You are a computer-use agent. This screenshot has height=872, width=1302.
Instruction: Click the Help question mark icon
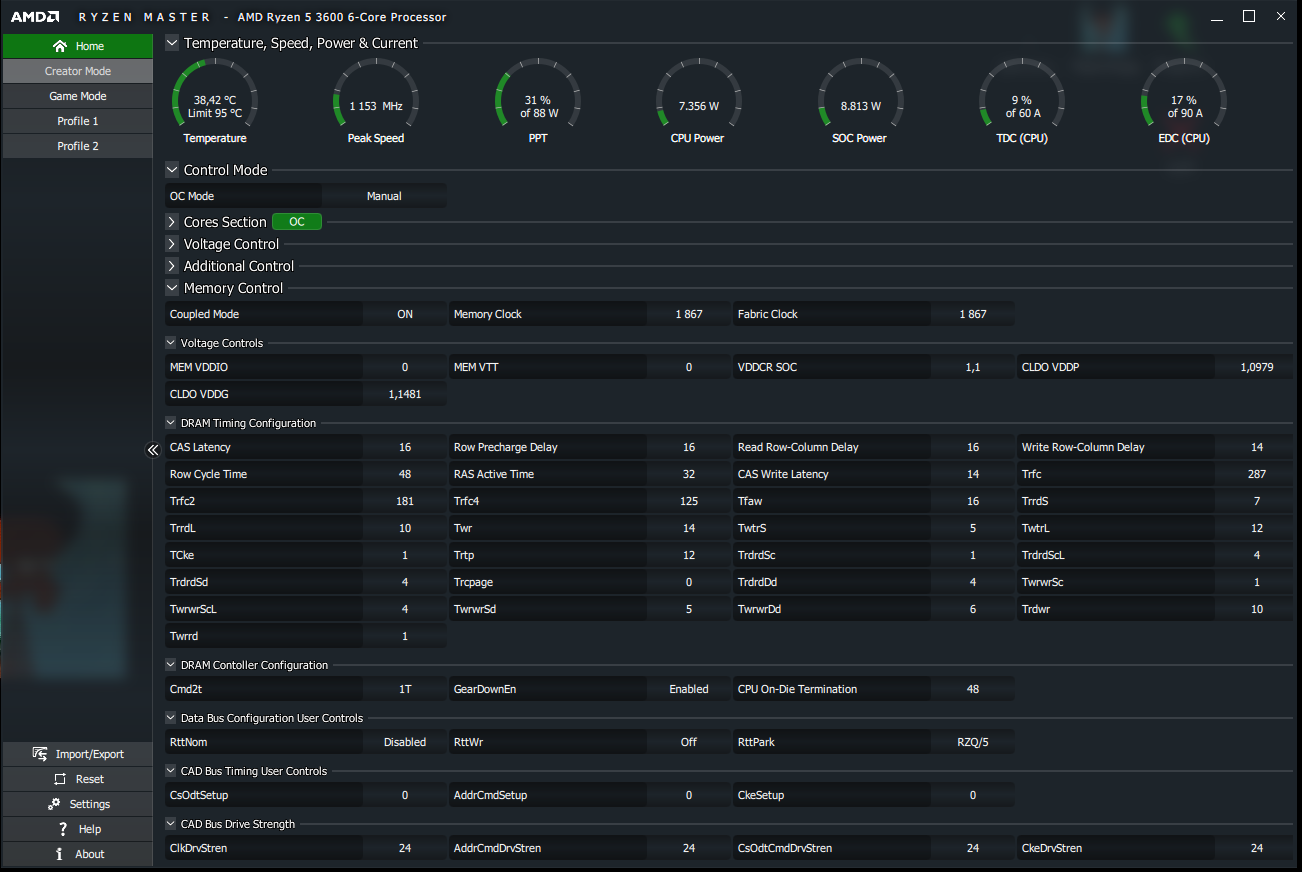(62, 829)
